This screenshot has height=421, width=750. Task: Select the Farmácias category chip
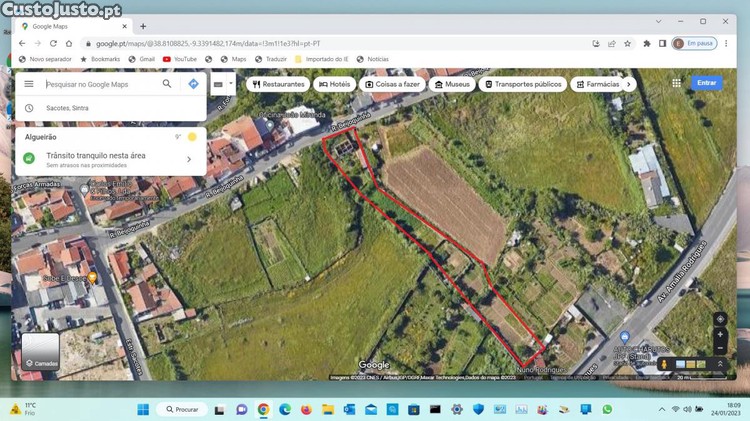pos(597,85)
